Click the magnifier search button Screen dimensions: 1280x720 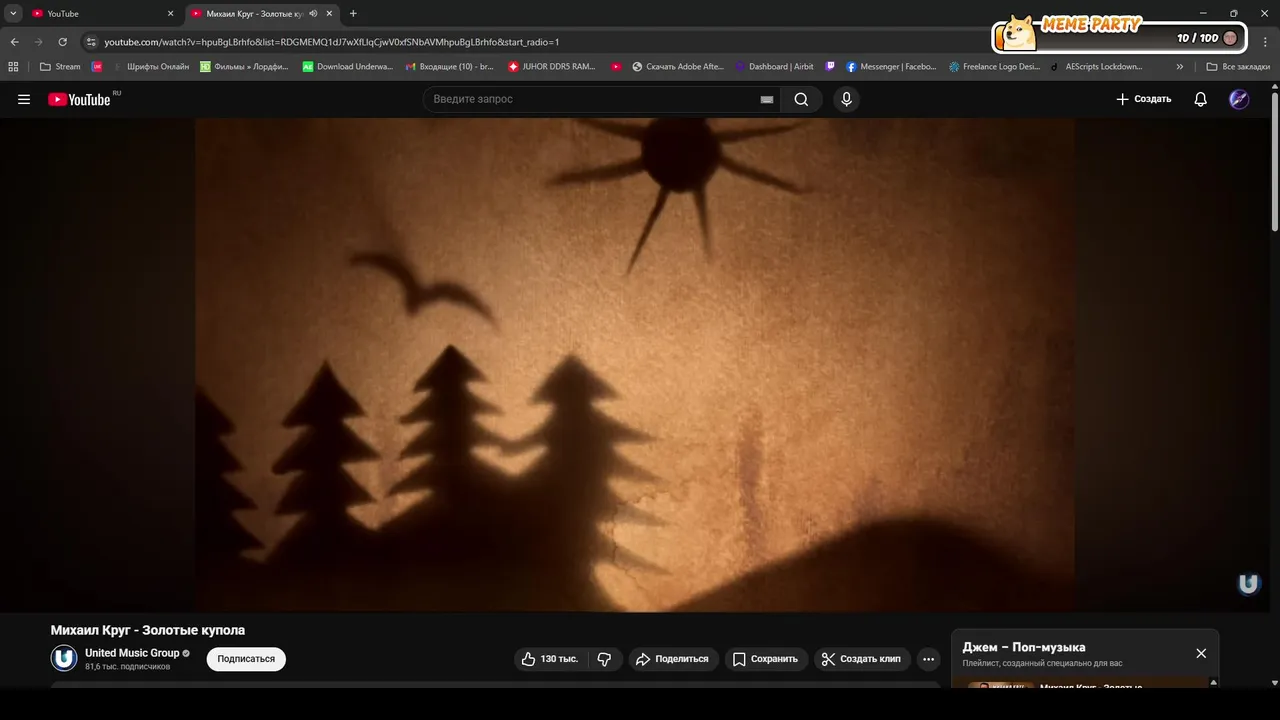[801, 99]
